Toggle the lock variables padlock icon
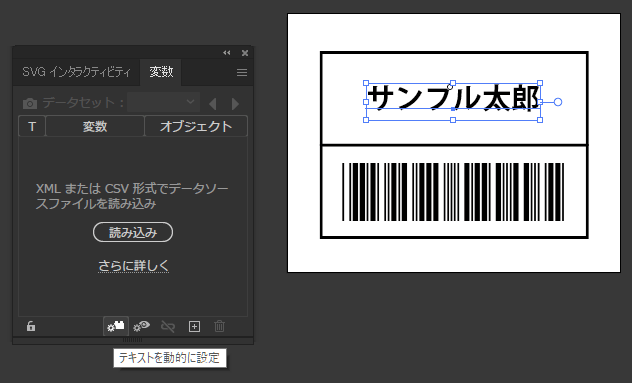Image resolution: width=632 pixels, height=383 pixels. [x=31, y=326]
